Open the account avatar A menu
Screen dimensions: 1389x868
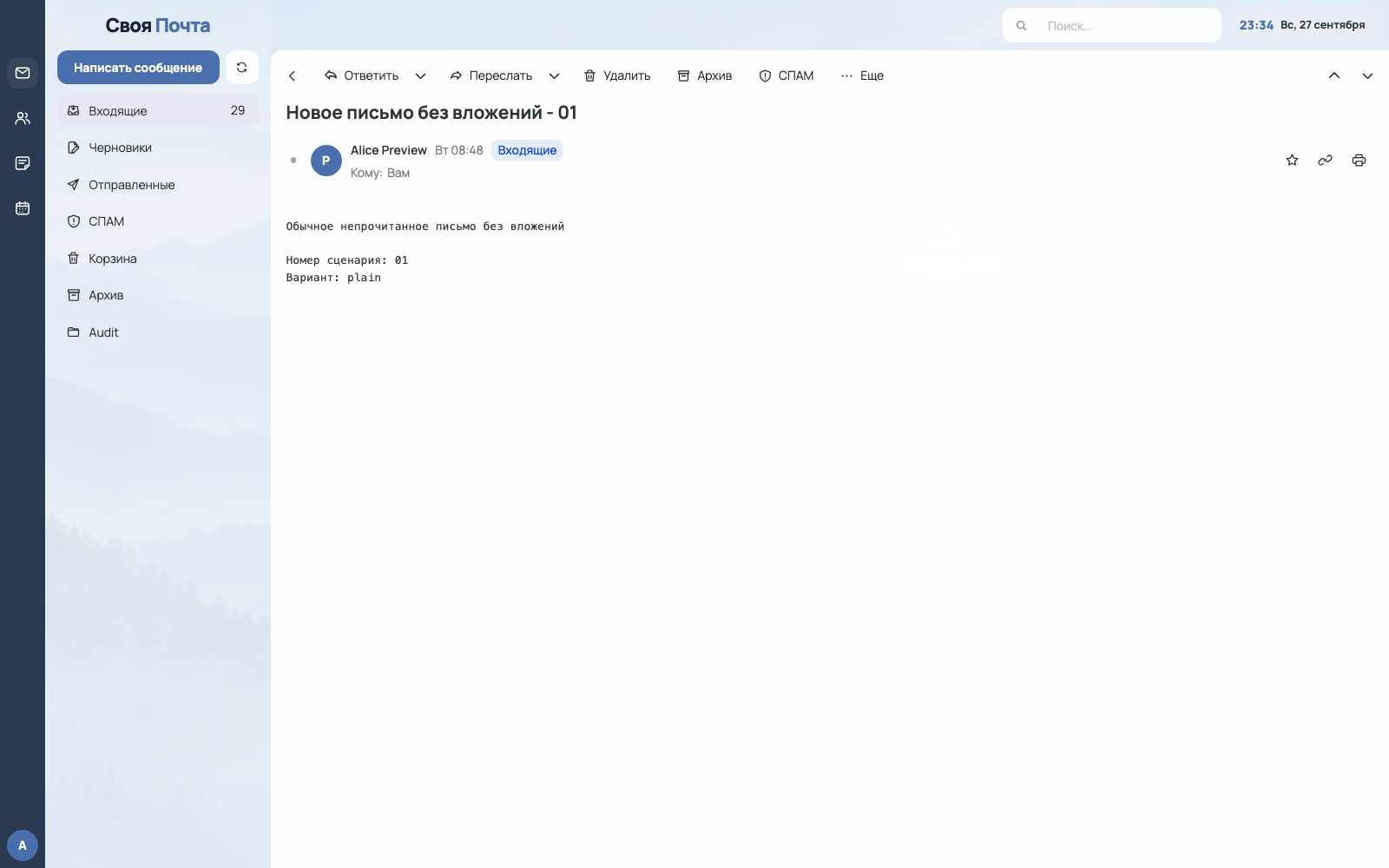pos(23,845)
